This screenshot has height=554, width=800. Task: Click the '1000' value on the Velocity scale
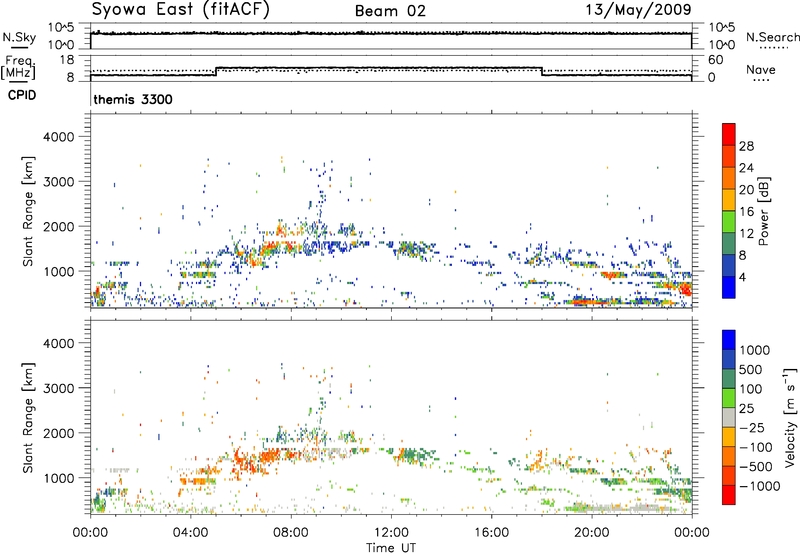[x=755, y=350]
